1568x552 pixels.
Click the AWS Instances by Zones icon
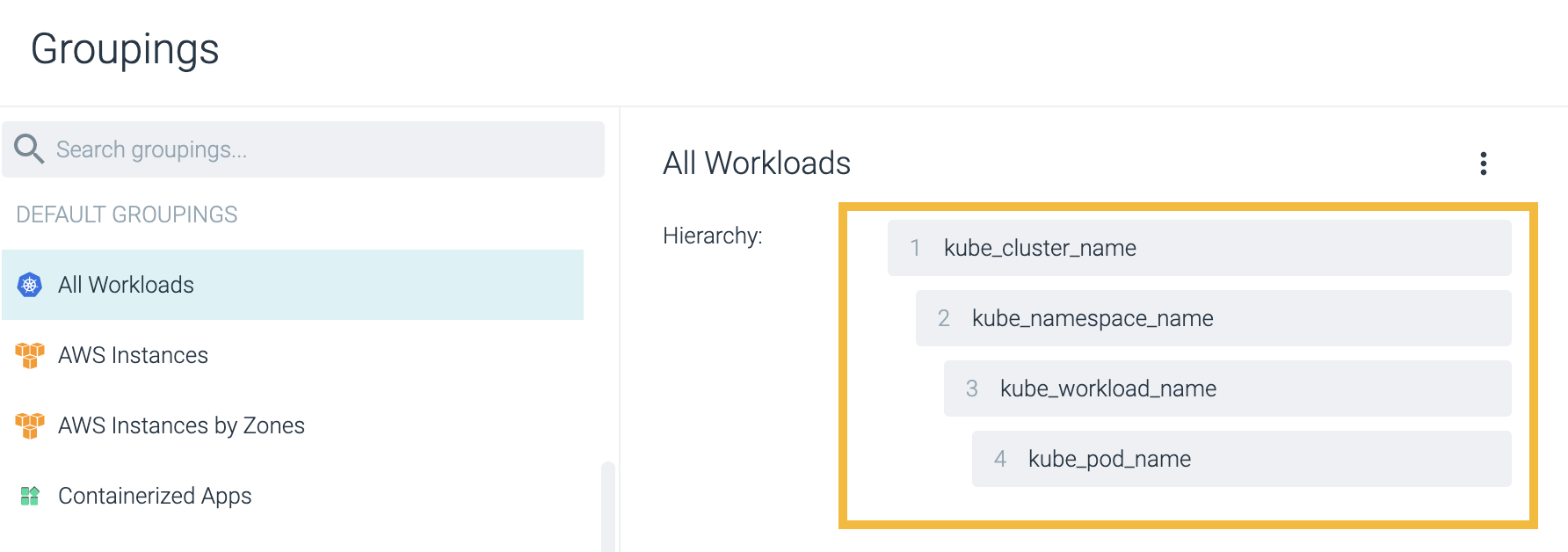click(x=30, y=425)
